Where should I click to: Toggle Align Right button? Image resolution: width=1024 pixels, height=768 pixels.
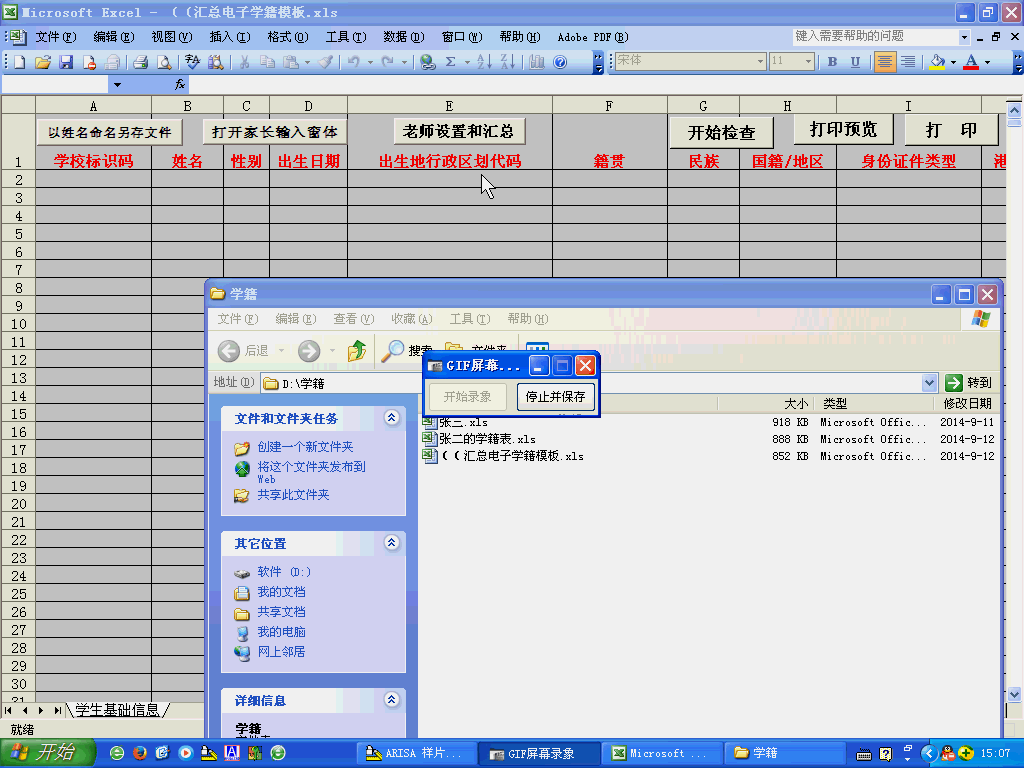(908, 61)
